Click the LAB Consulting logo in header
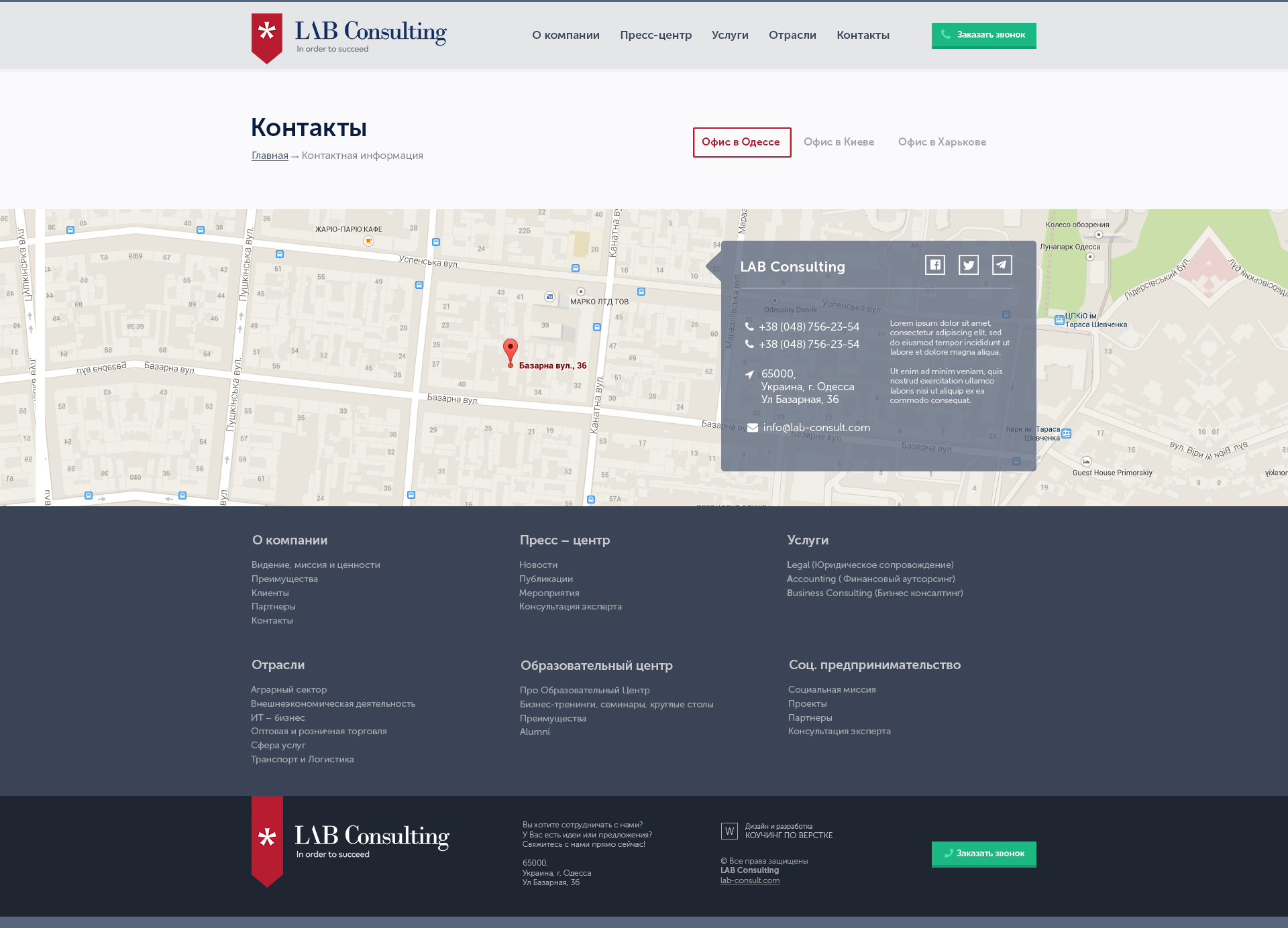The width and height of the screenshot is (1288, 928). [x=349, y=38]
